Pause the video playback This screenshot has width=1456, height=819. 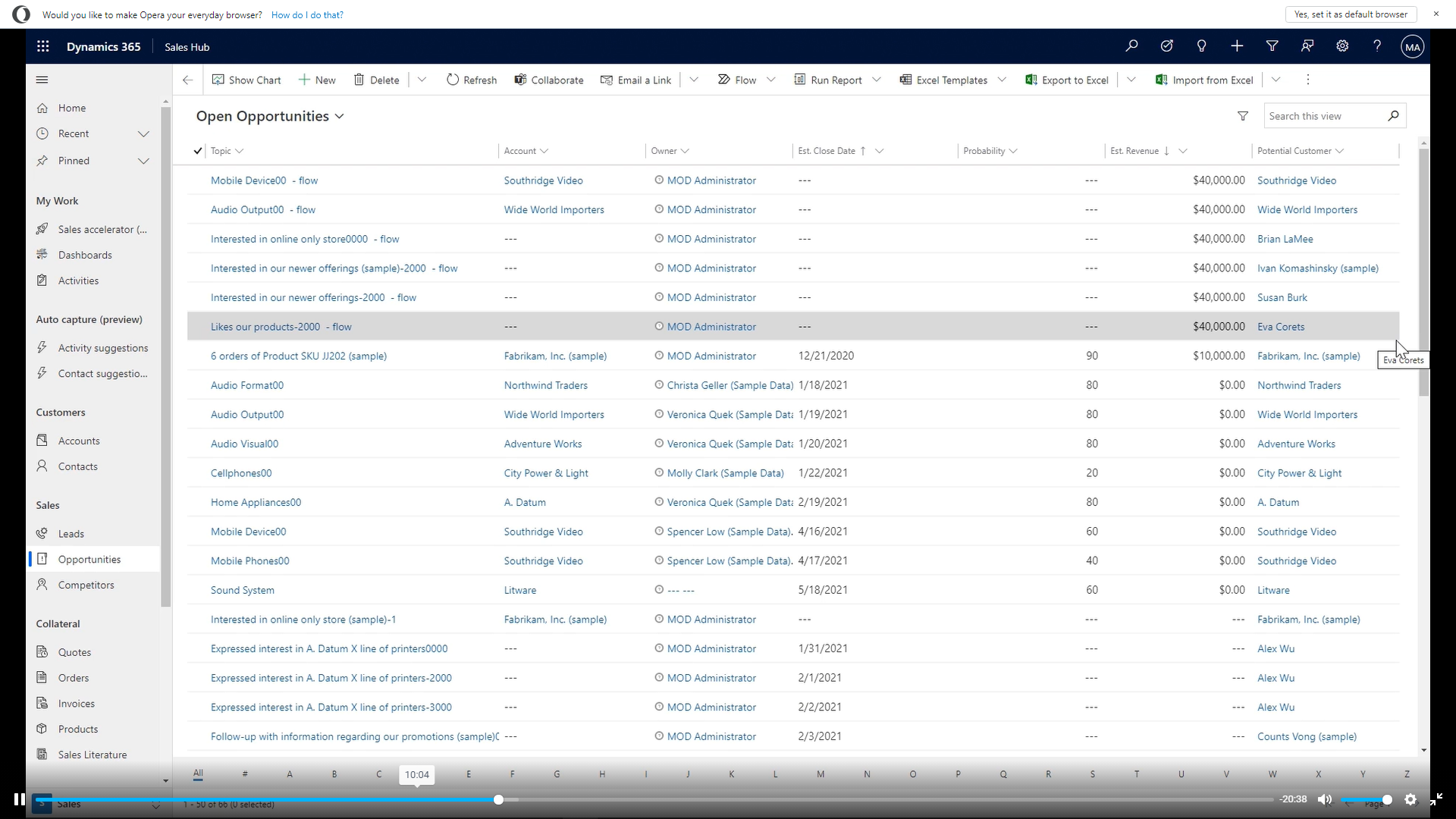pyautogui.click(x=19, y=799)
